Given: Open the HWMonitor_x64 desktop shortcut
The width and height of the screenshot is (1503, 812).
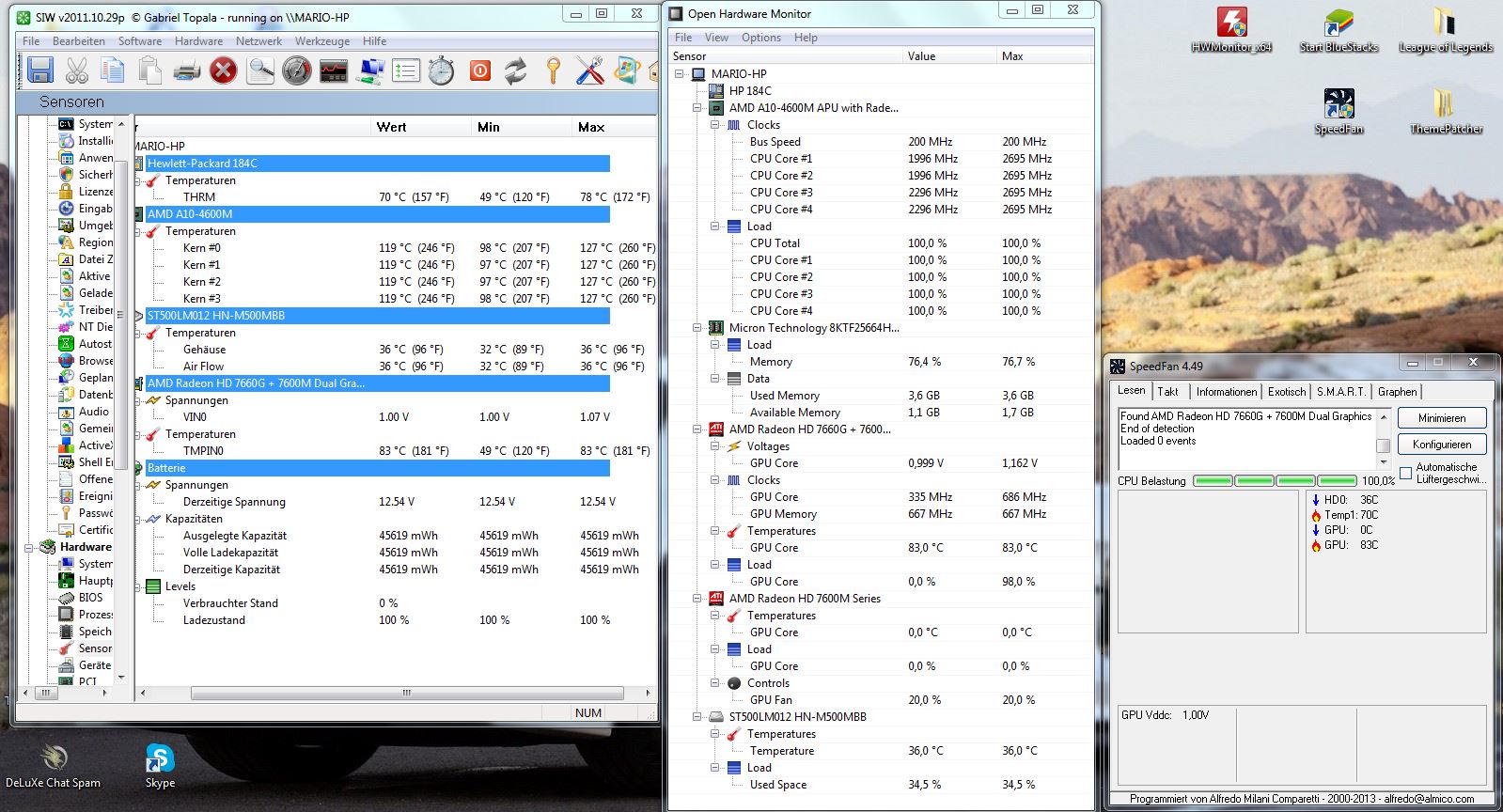Looking at the screenshot, I should [x=1231, y=30].
